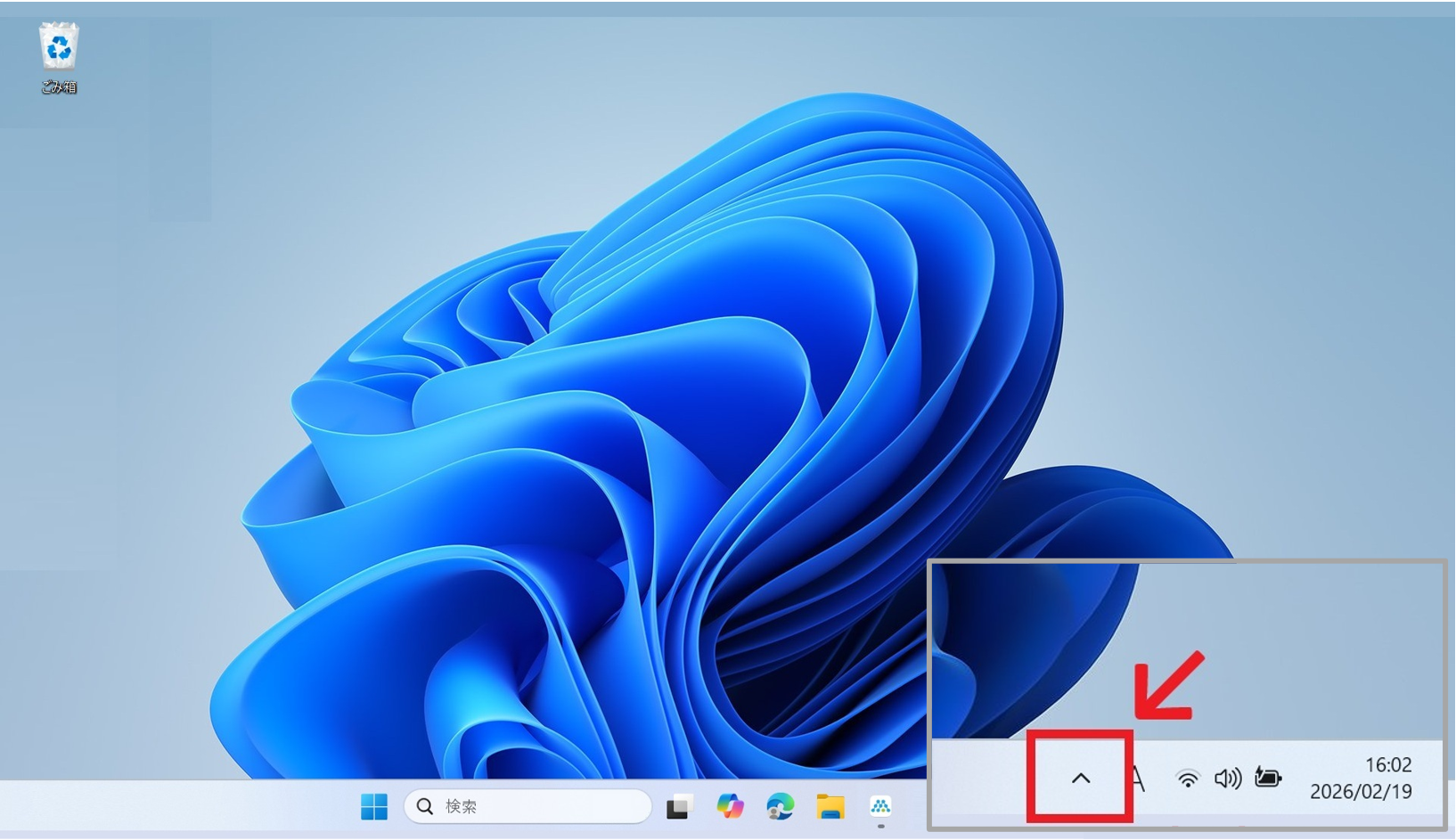Image resolution: width=1456 pixels, height=840 pixels.
Task: Open File Explorer from the taskbar
Action: pos(830,806)
